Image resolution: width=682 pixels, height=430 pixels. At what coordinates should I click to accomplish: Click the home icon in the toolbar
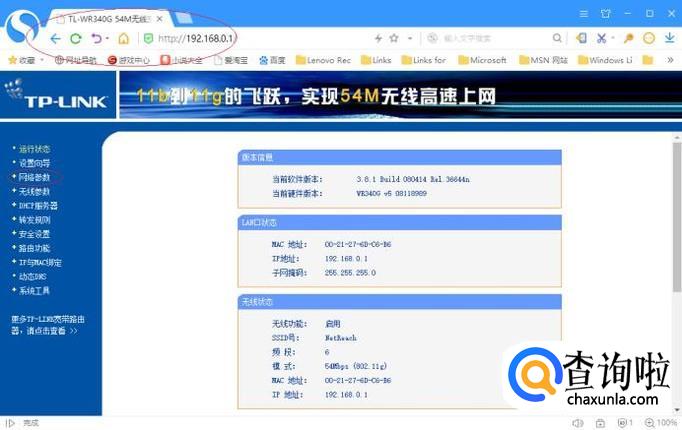(124, 39)
